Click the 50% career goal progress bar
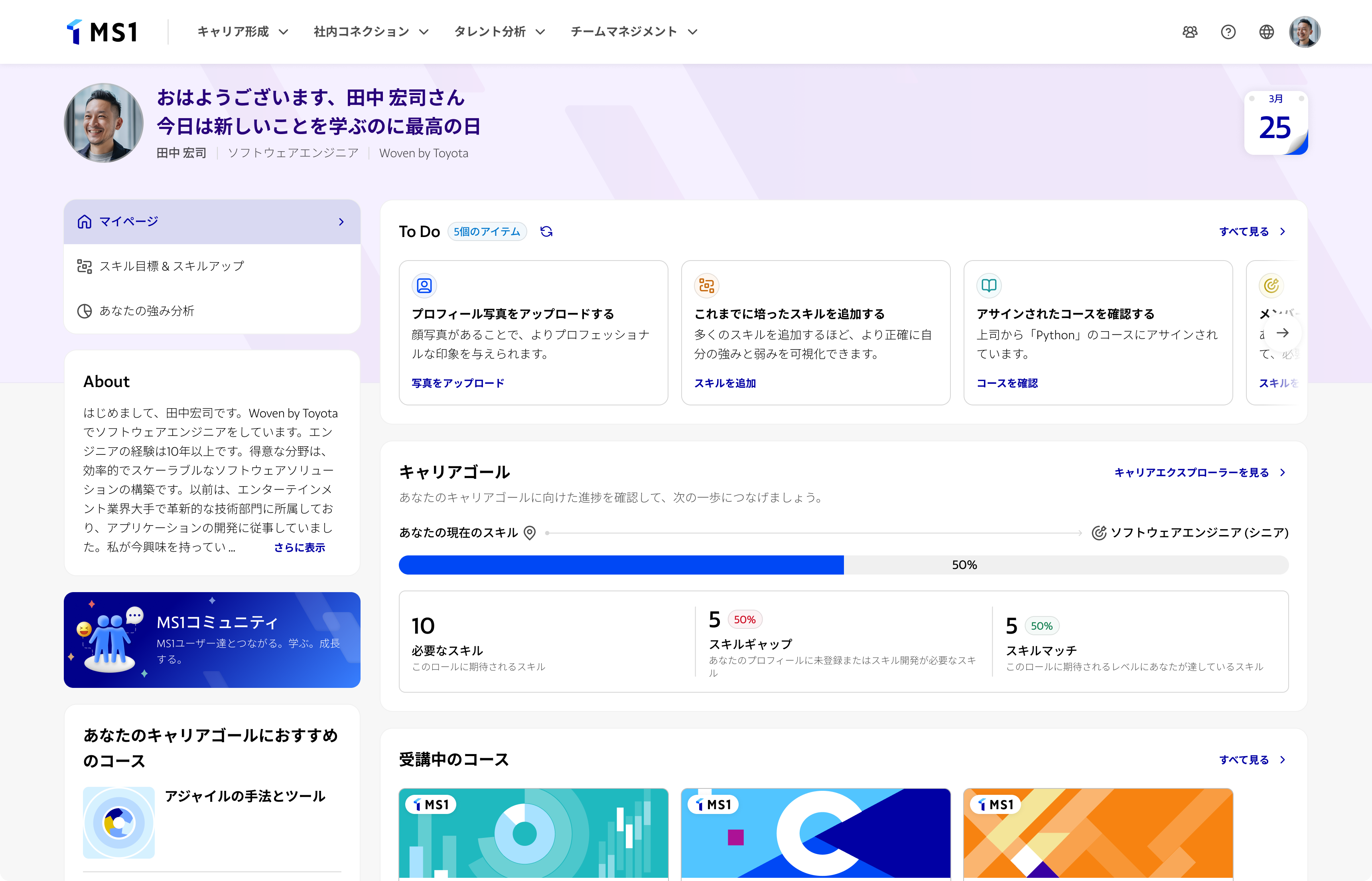 point(844,565)
